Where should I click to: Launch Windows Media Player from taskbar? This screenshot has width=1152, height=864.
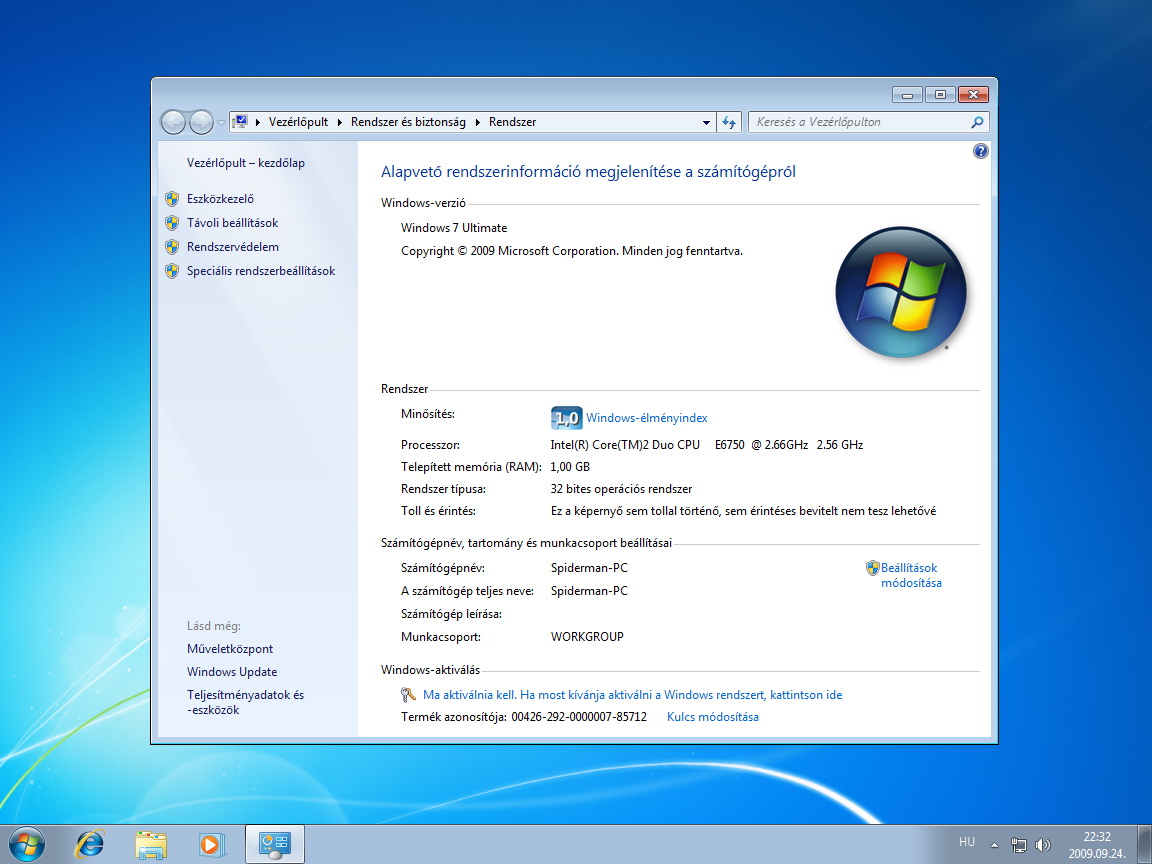pyautogui.click(x=211, y=844)
